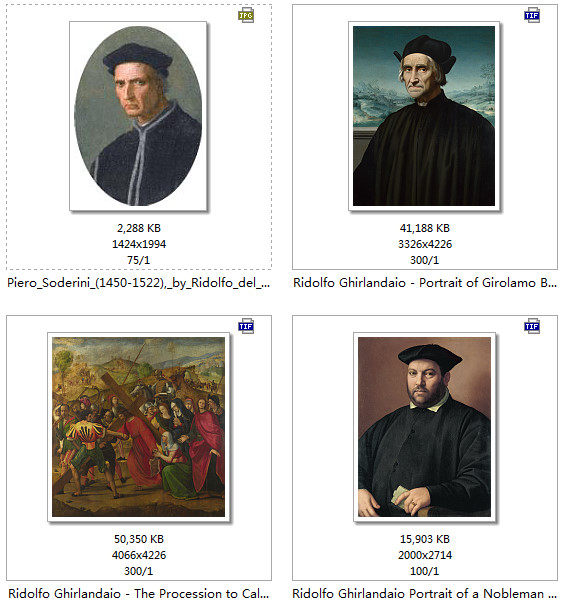
Task: Click the TIF badge on Procession to Calvary
Action: (x=246, y=326)
